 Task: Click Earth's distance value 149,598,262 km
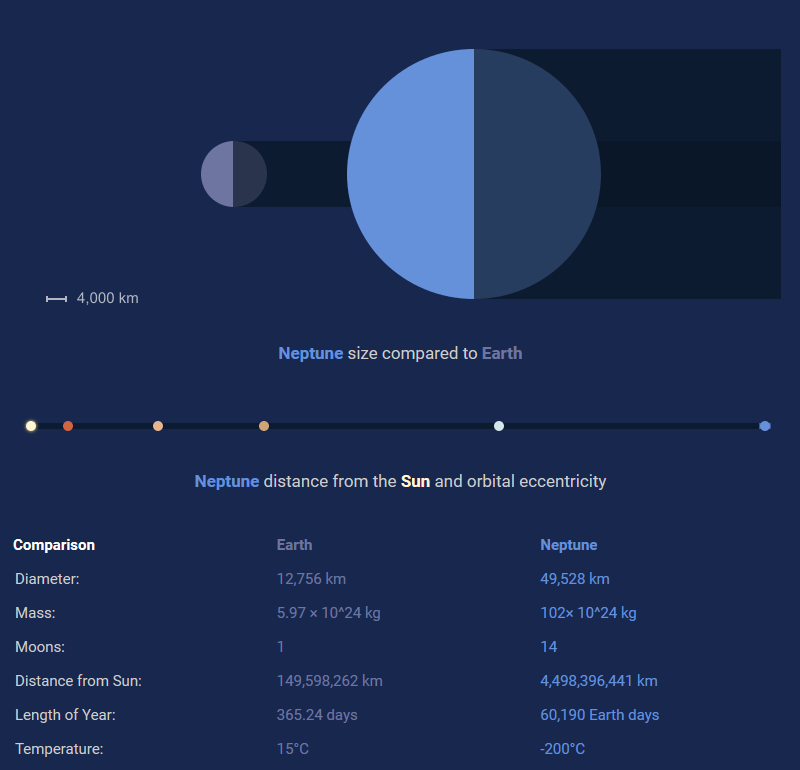tap(329, 681)
